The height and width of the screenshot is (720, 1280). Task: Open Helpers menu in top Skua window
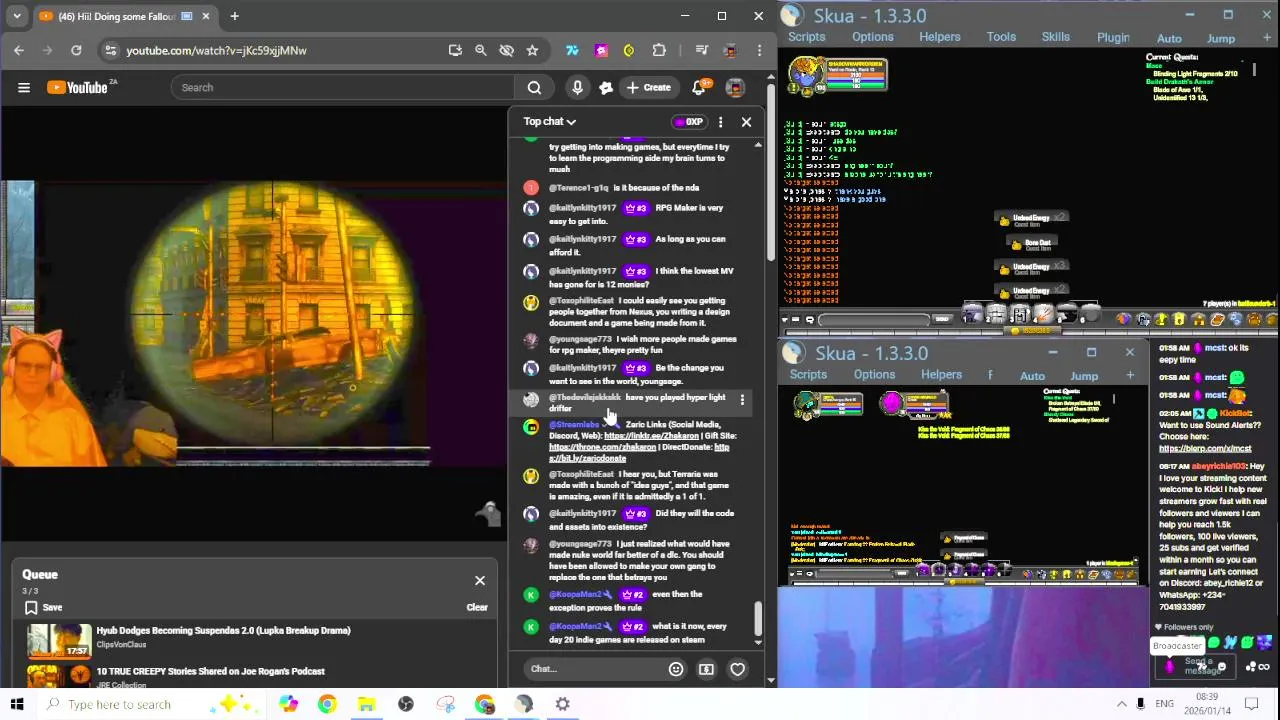tap(940, 37)
